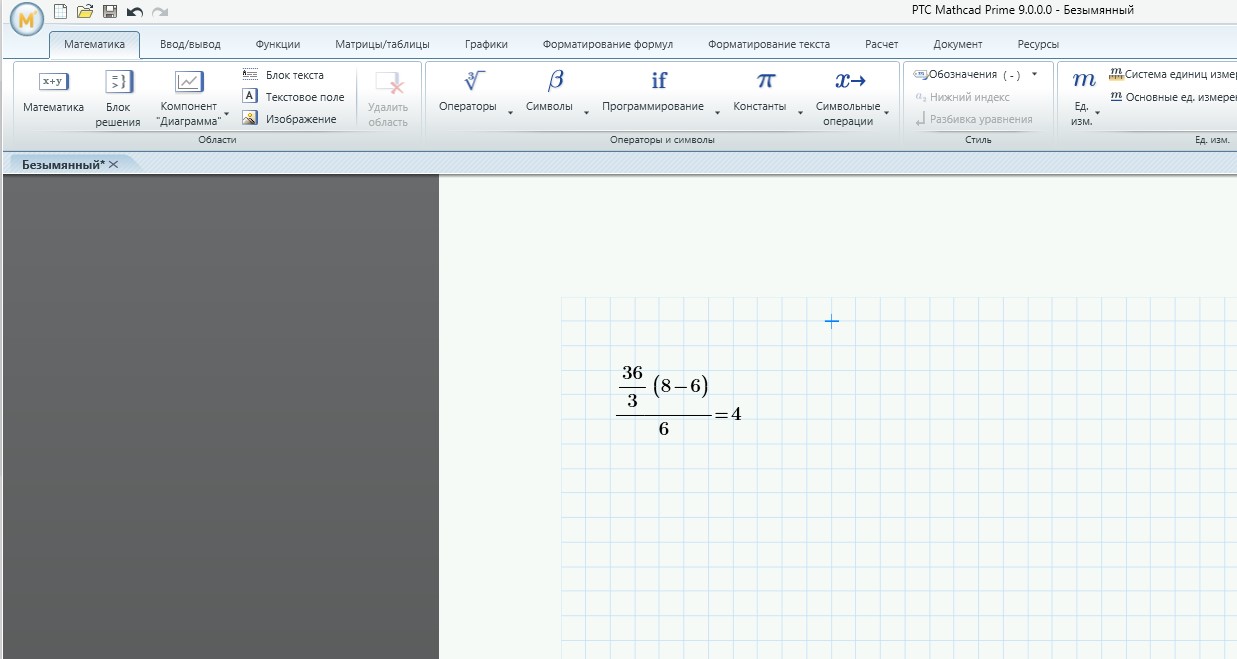The height and width of the screenshot is (659, 1237).
Task: Insert a Блок текста region
Action: tap(284, 75)
